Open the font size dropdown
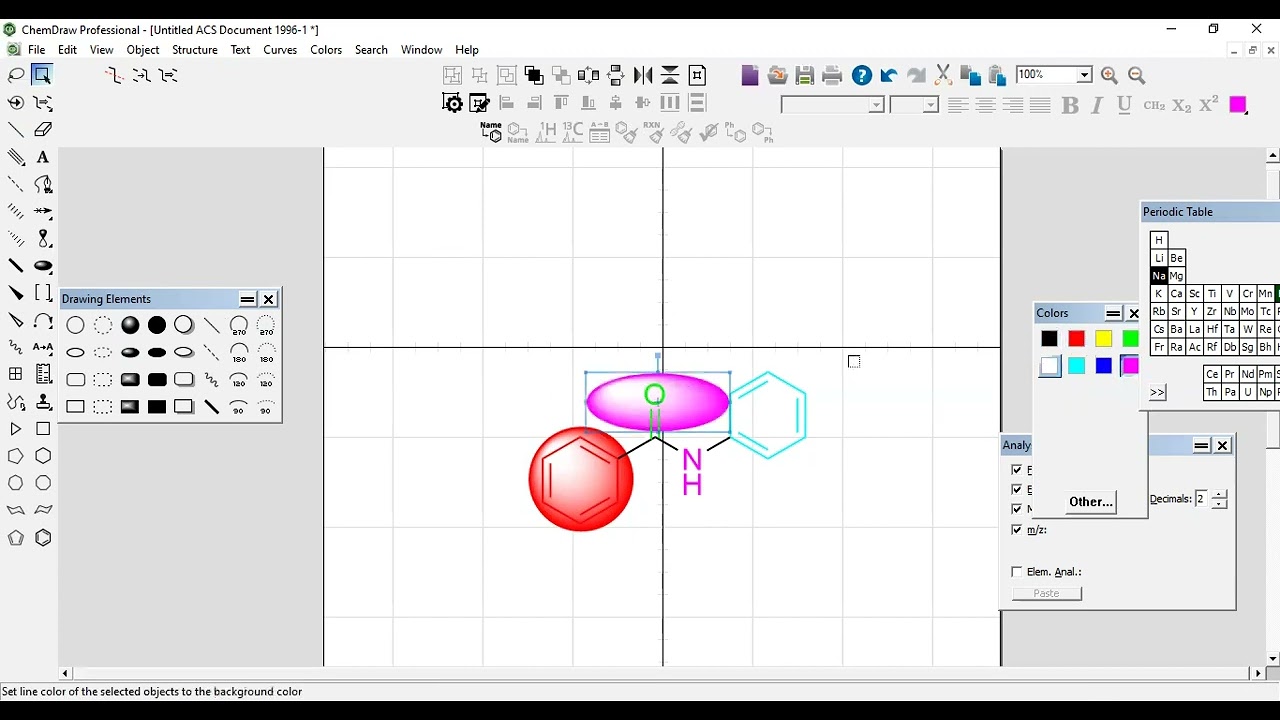Screen dimensions: 1280x720 (x=930, y=105)
